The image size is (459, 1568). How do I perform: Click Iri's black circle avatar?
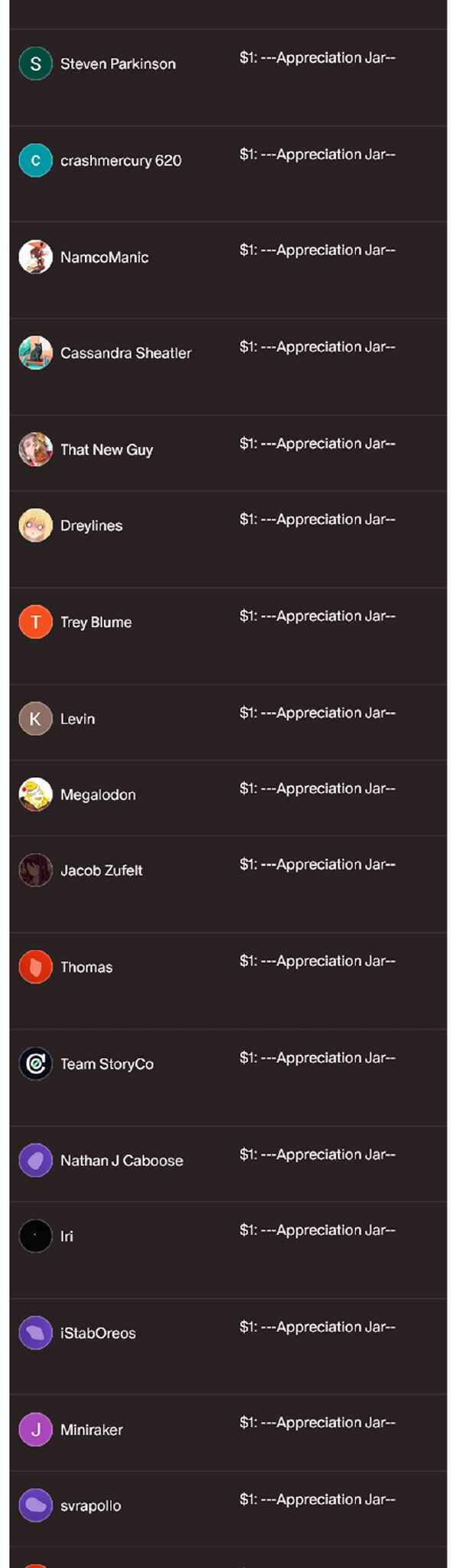pos(35,1236)
